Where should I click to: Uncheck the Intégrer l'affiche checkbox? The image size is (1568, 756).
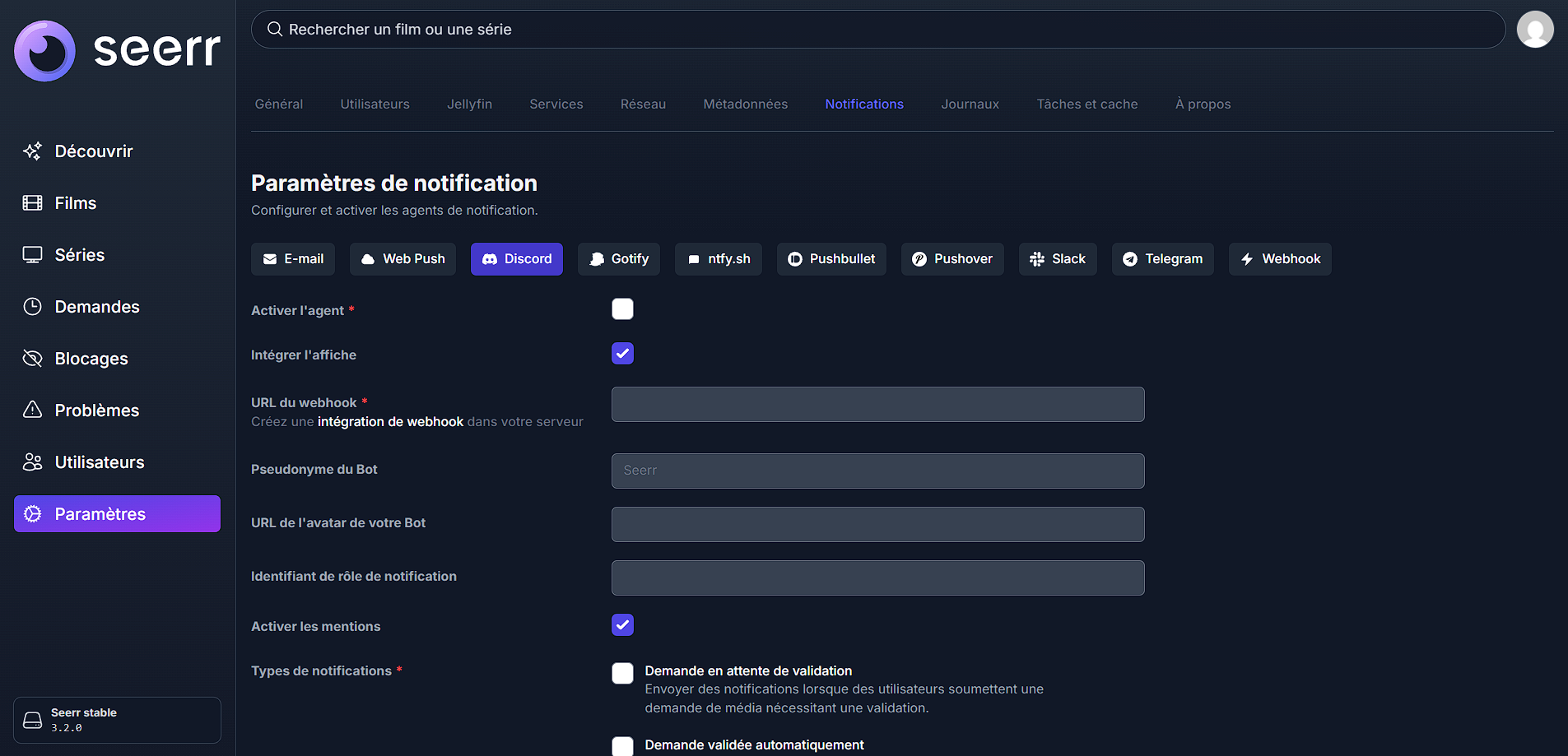[x=622, y=354]
